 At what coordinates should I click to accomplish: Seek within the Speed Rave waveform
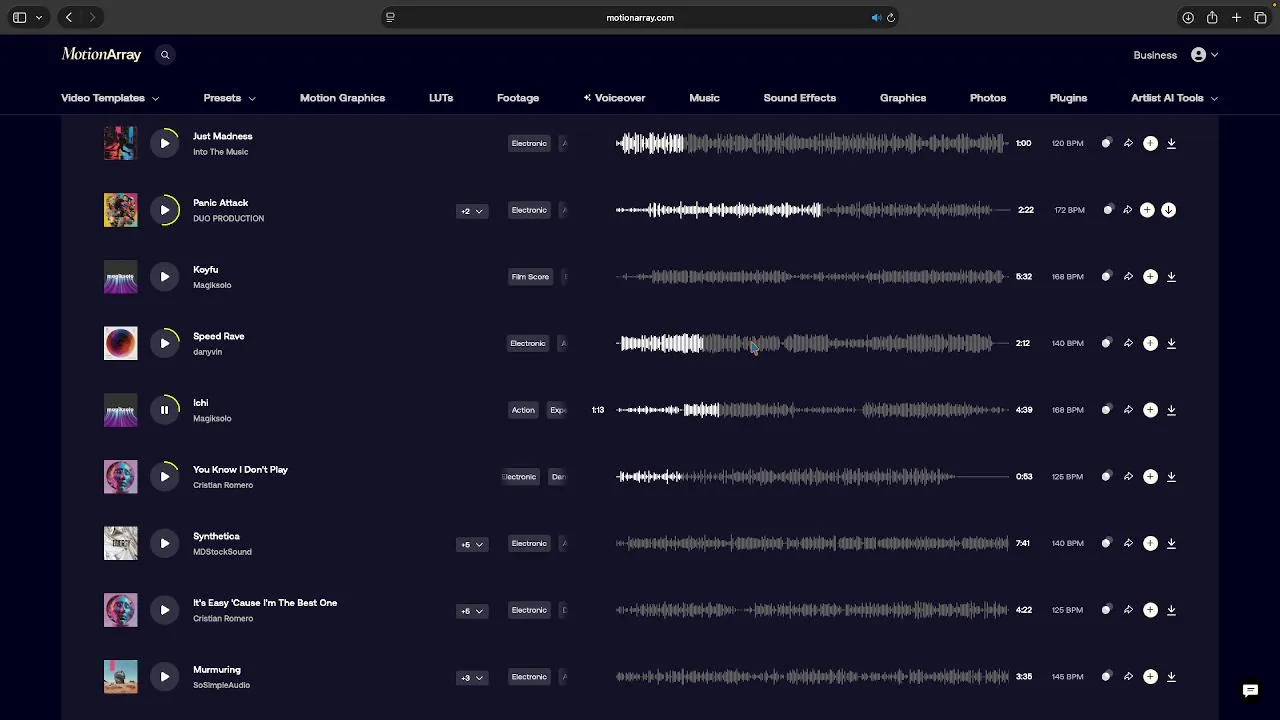pyautogui.click(x=812, y=343)
